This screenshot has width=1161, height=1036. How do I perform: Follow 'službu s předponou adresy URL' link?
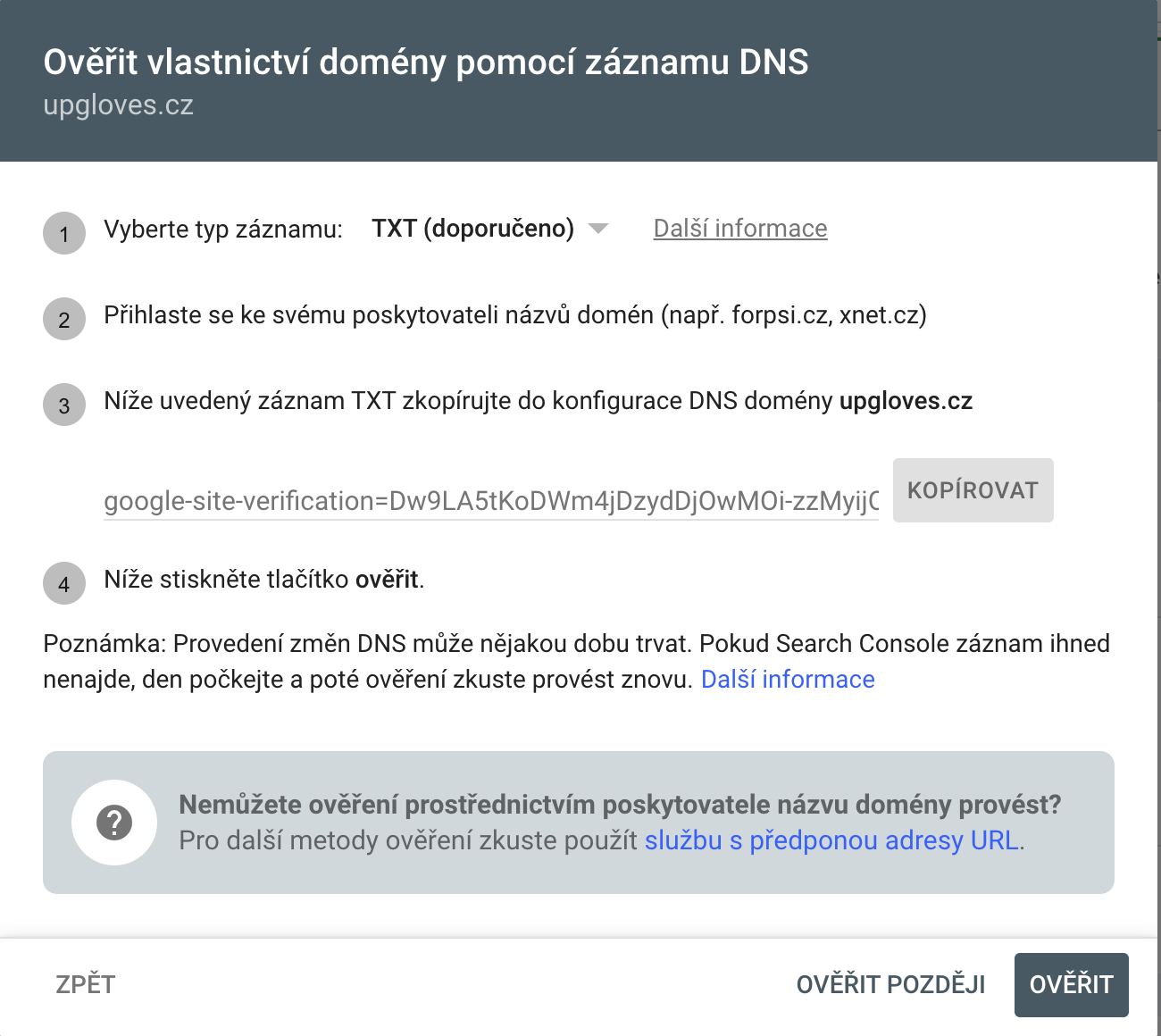(x=831, y=840)
